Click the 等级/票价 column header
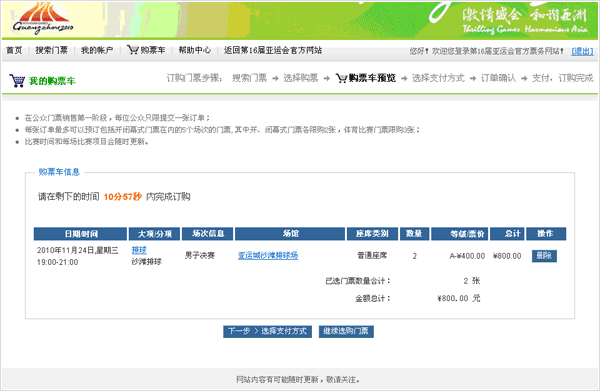The image size is (600, 391). [x=459, y=234]
